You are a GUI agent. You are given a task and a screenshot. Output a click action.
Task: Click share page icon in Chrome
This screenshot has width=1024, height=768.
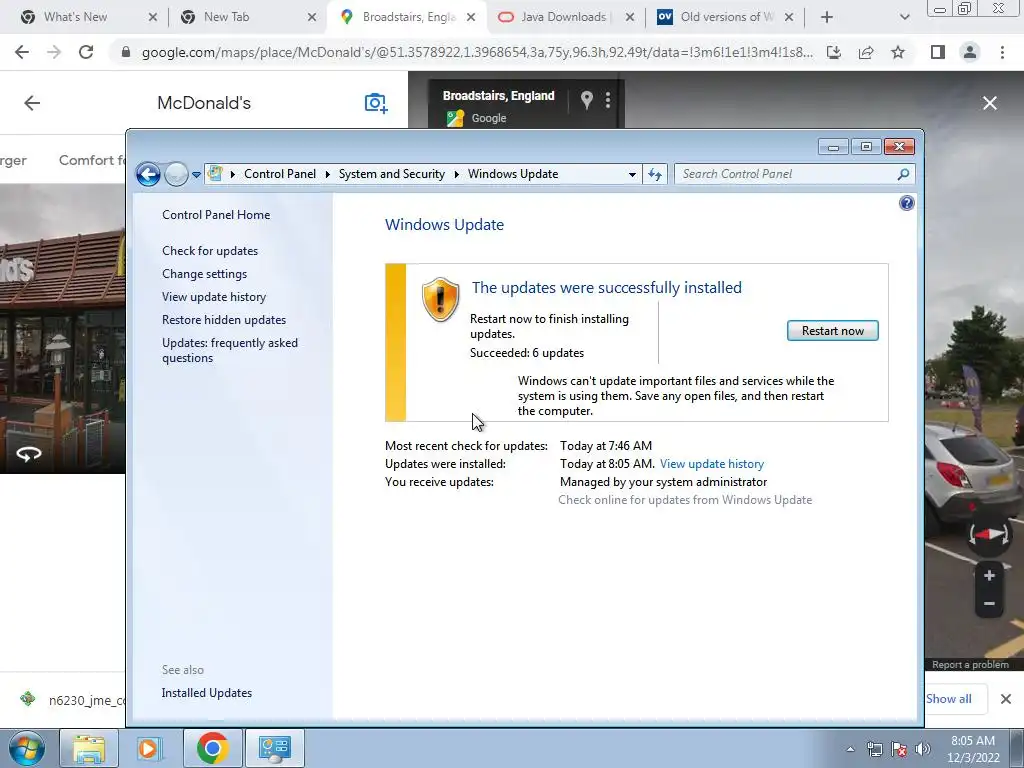click(866, 52)
